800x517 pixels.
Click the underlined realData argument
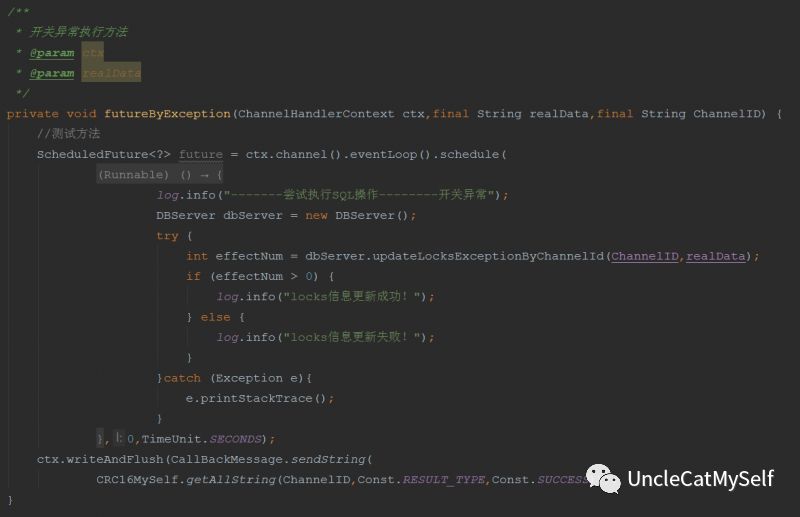coord(715,256)
